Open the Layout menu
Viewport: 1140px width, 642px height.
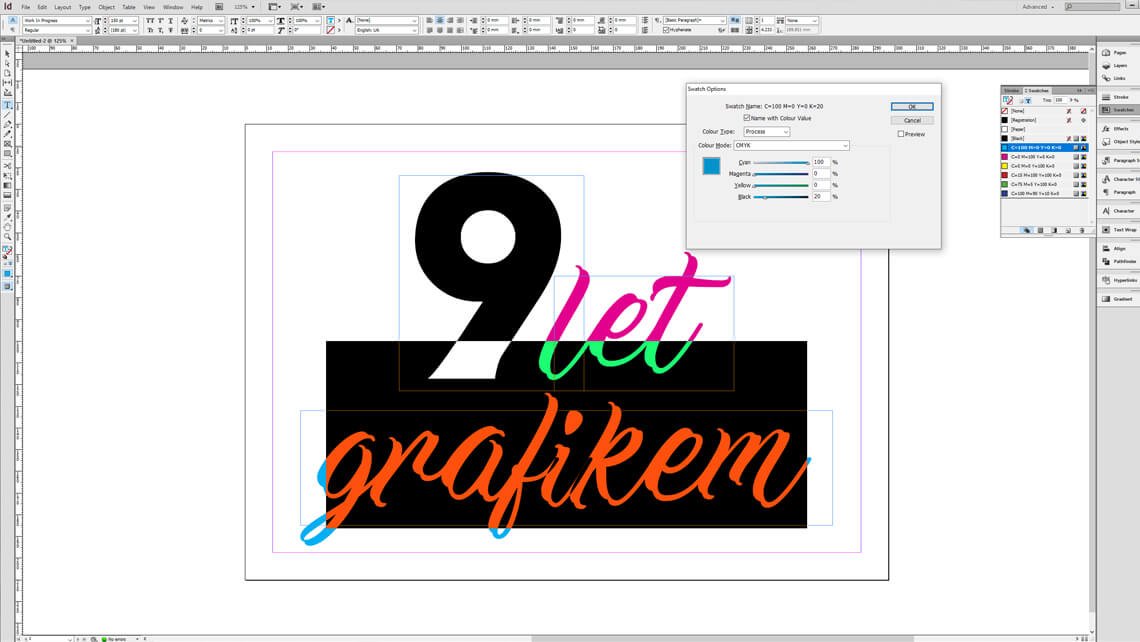(x=63, y=7)
